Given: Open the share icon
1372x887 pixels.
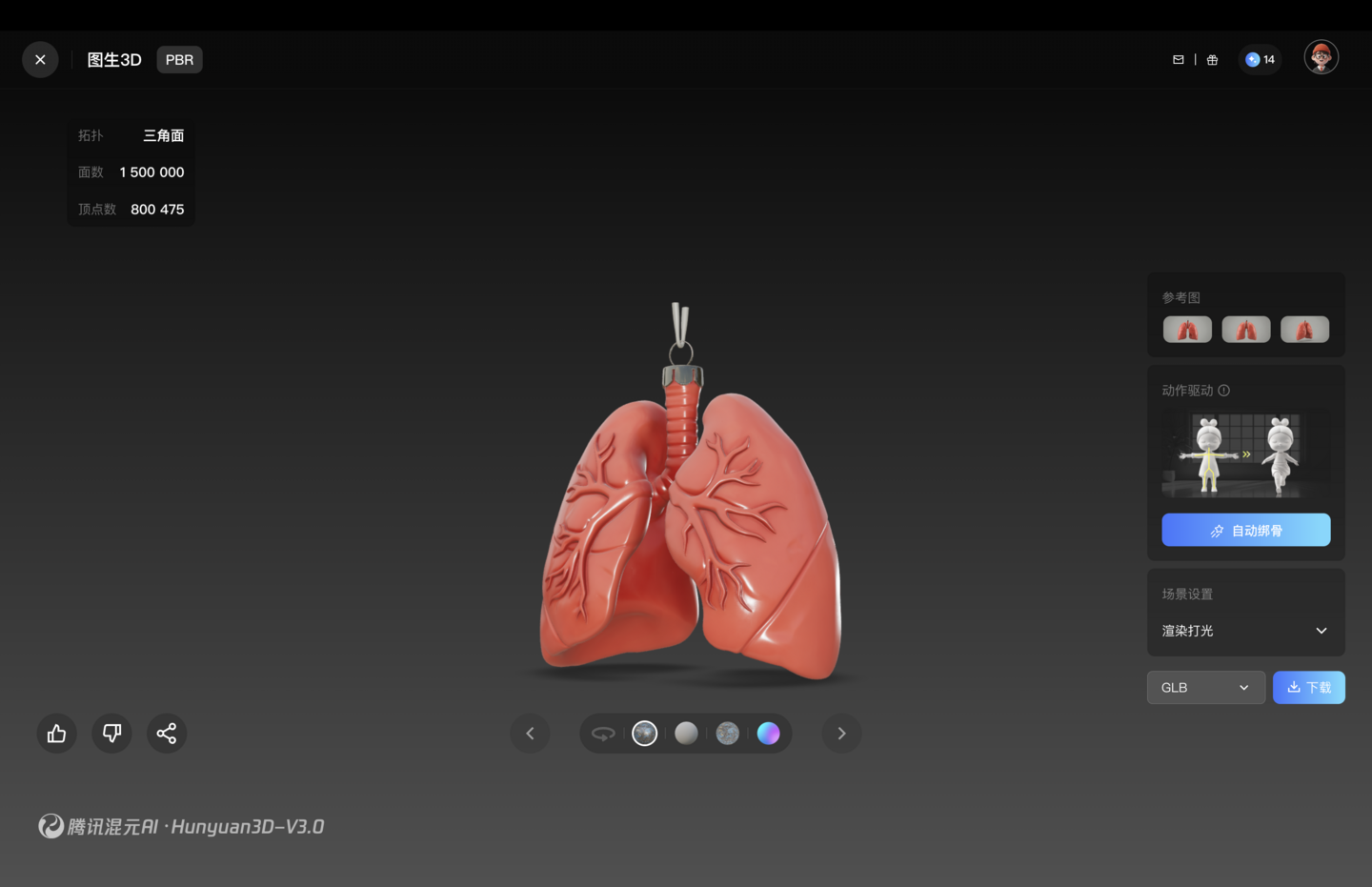Looking at the screenshot, I should coord(167,733).
